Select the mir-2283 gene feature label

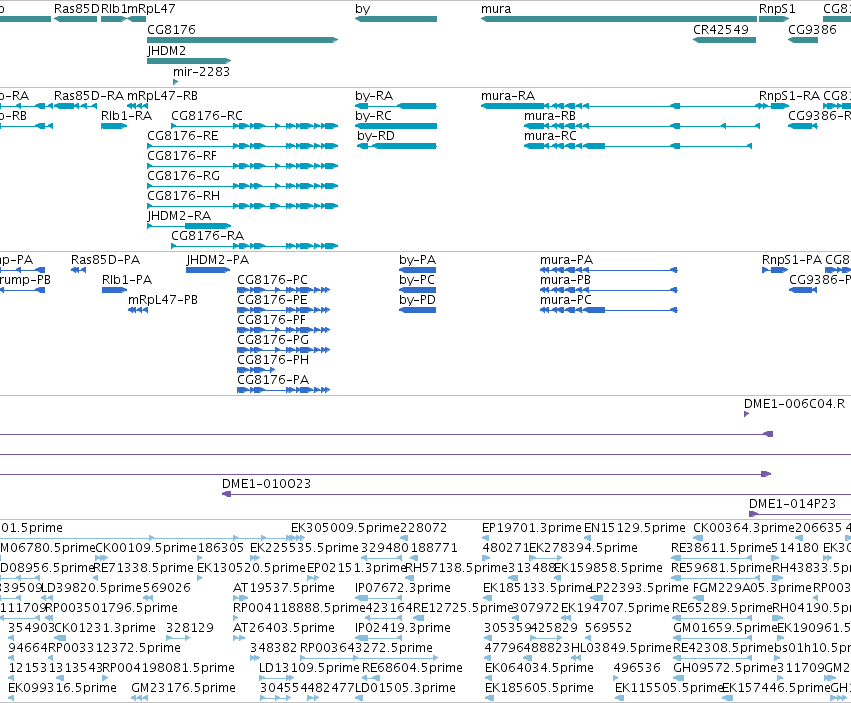coord(201,72)
